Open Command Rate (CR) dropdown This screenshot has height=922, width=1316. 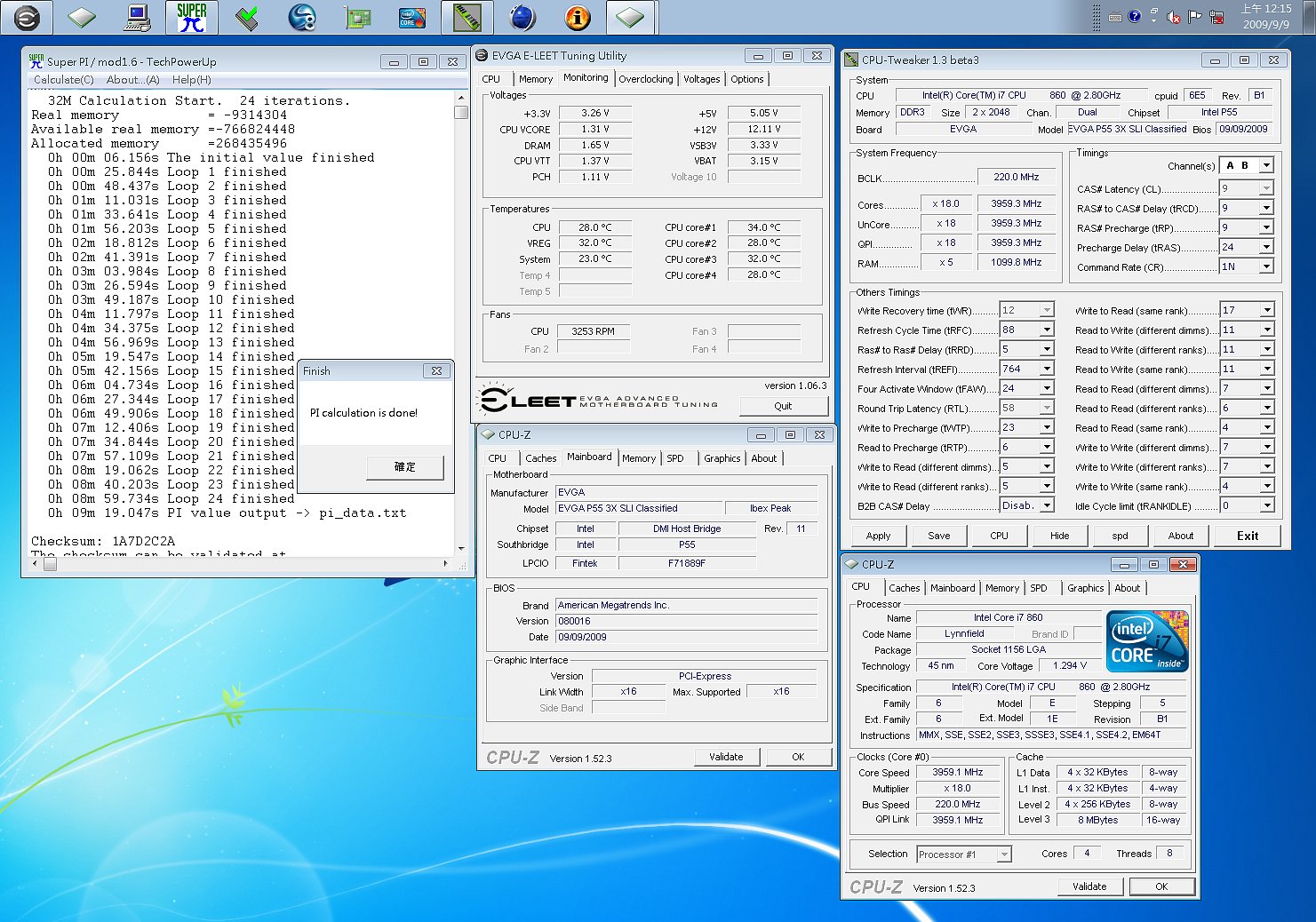tap(1266, 266)
